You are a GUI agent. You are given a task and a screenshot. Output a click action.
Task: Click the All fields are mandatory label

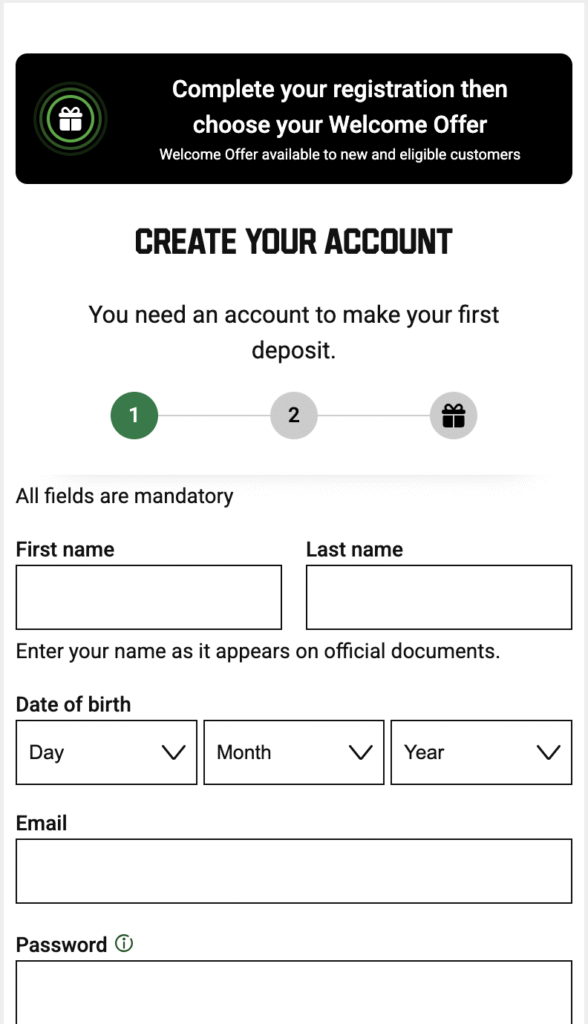[x=122, y=496]
